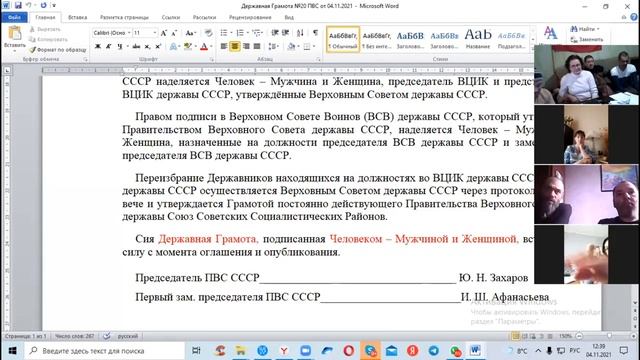
Task: Select the Название style
Action: click(x=478, y=40)
